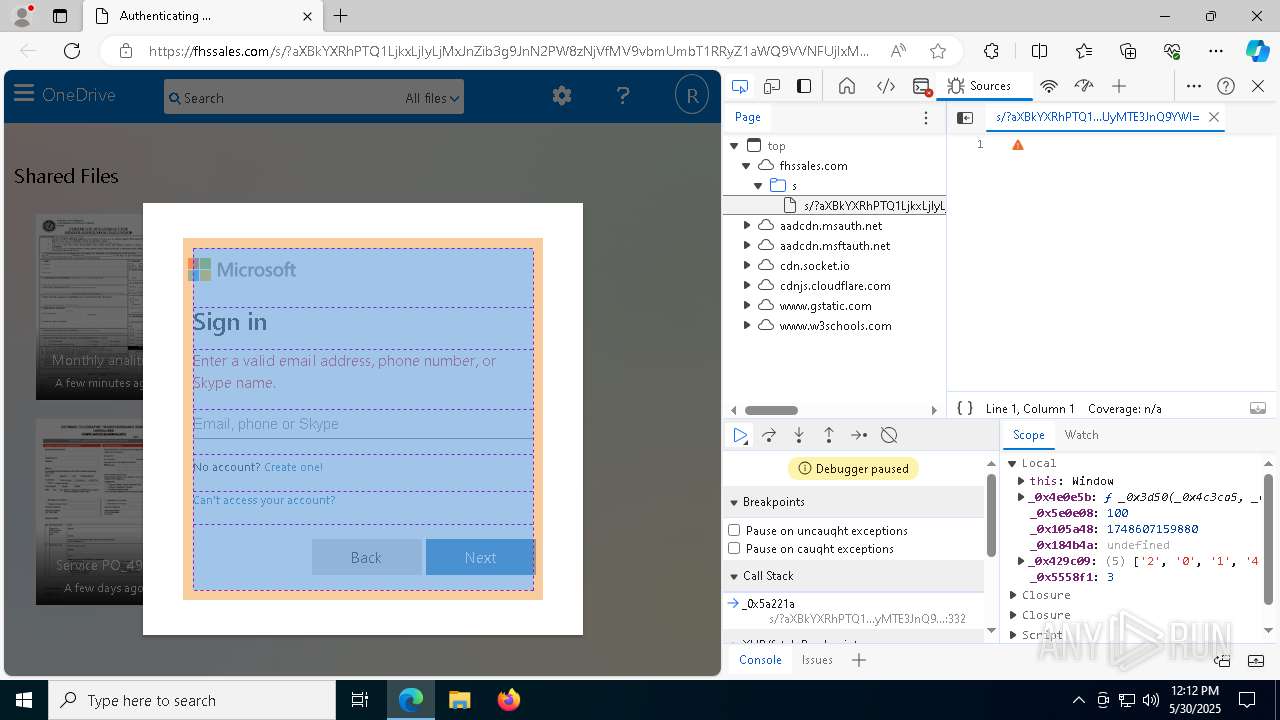Open DevTools customize and control menu

[1194, 86]
